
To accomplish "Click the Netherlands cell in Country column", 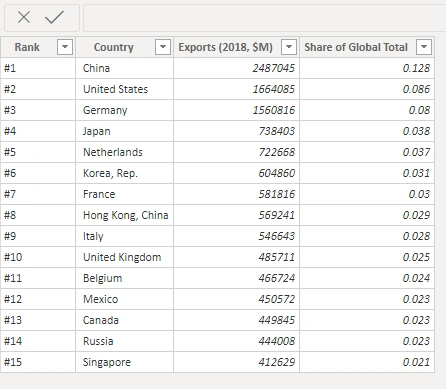I will coord(125,152).
